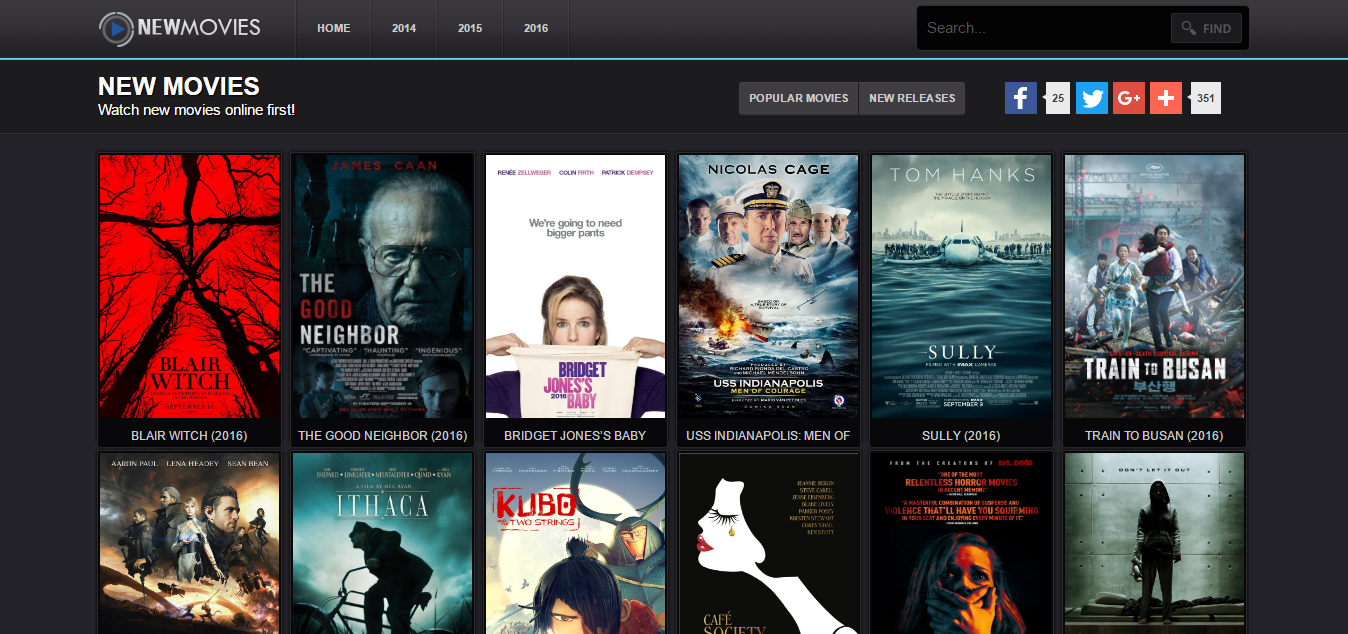Click the Watch new movies online first tagline
The width and height of the screenshot is (1348, 634).
[196, 110]
